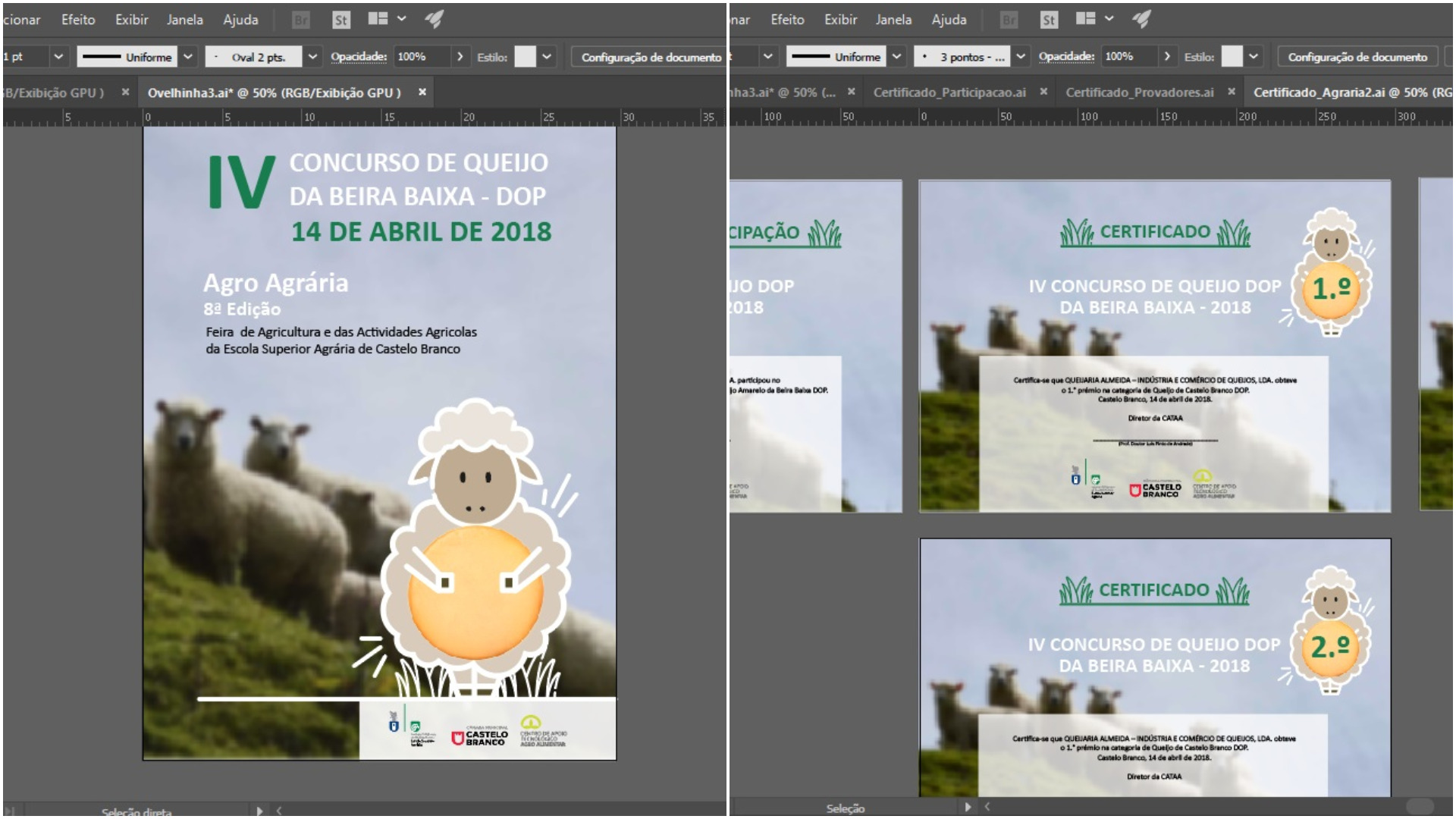Close the Ovelhinha3 tab in right window
Screen dimensions: 1456x819
point(851,92)
